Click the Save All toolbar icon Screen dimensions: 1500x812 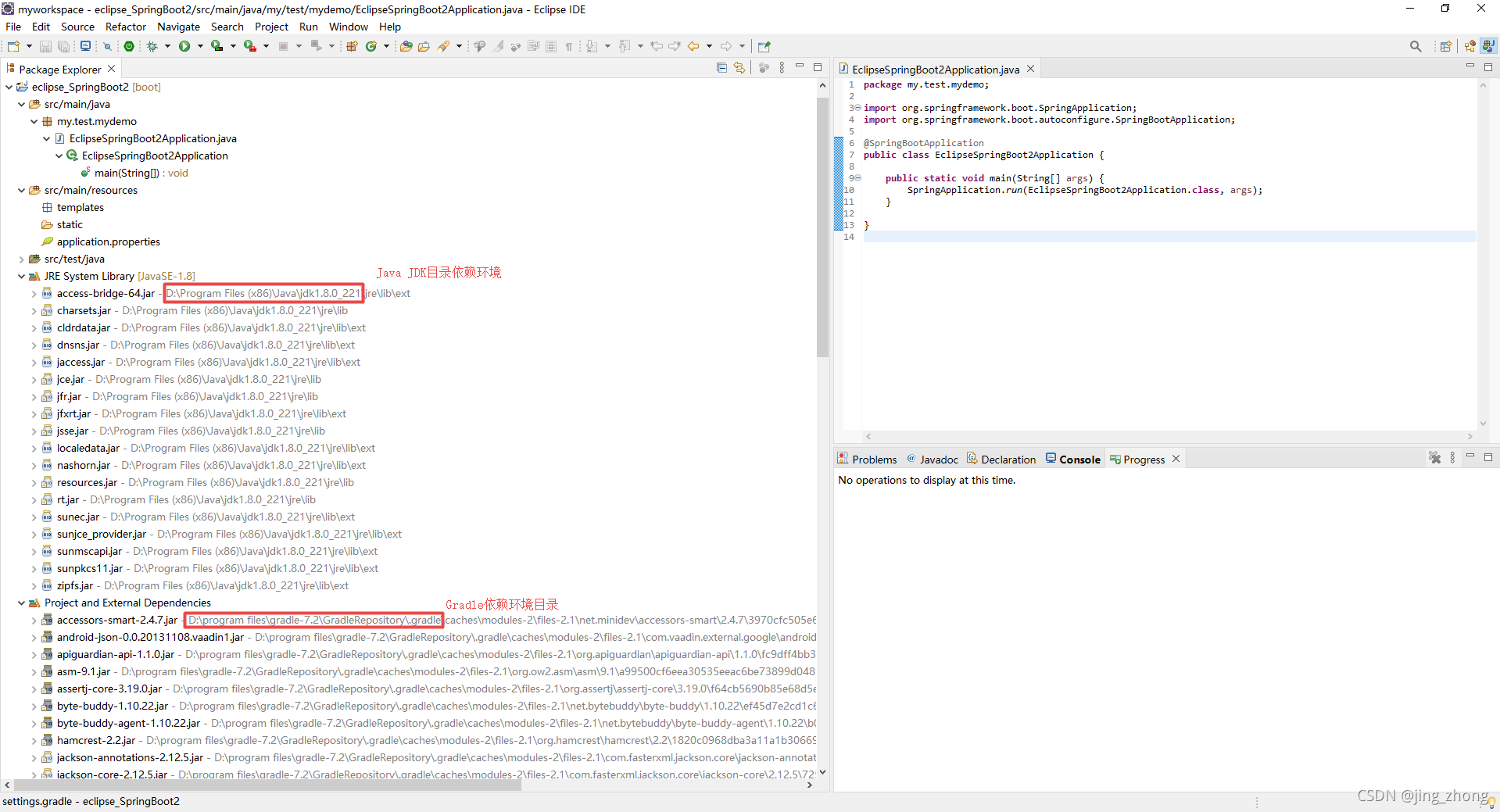click(x=63, y=46)
